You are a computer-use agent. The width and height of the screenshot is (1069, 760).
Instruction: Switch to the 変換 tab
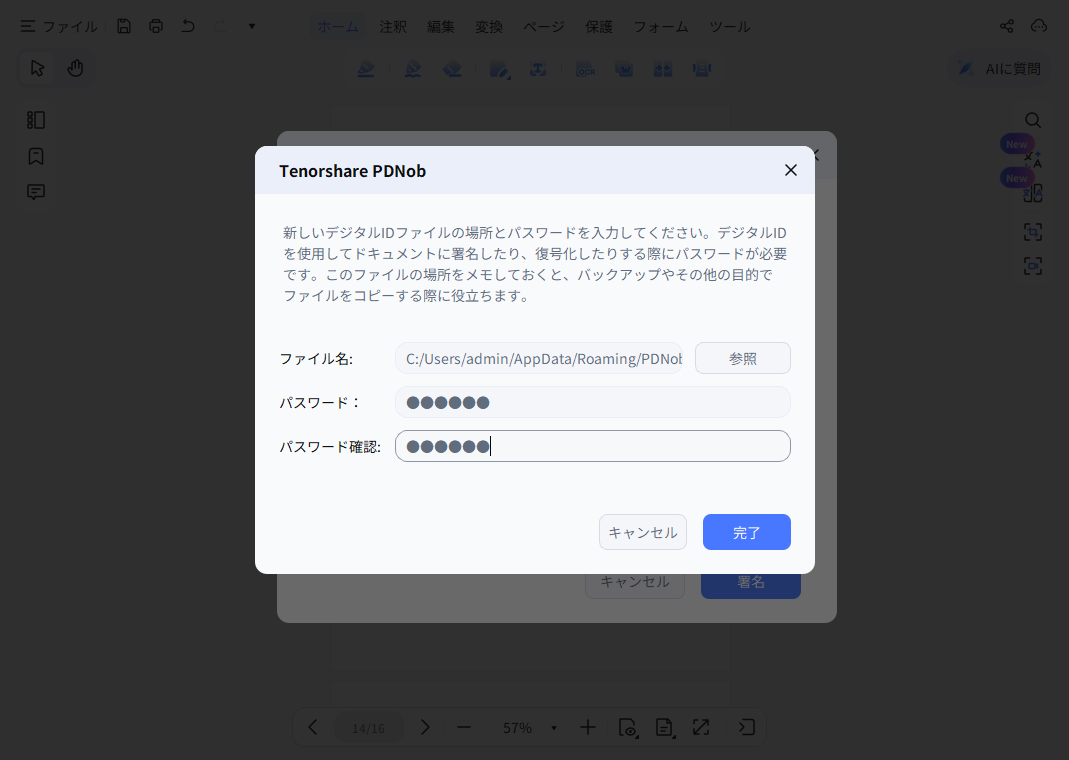(489, 27)
